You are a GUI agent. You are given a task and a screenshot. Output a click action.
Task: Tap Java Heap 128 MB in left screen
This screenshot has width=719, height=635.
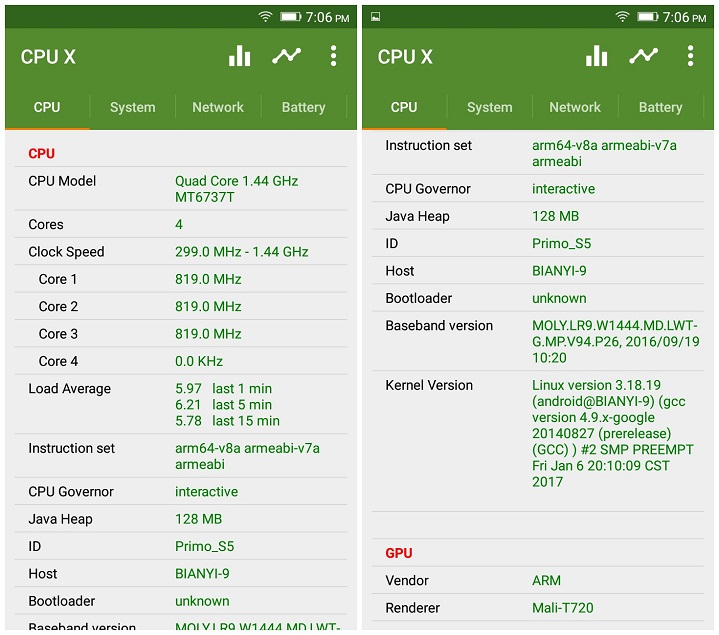(x=181, y=519)
